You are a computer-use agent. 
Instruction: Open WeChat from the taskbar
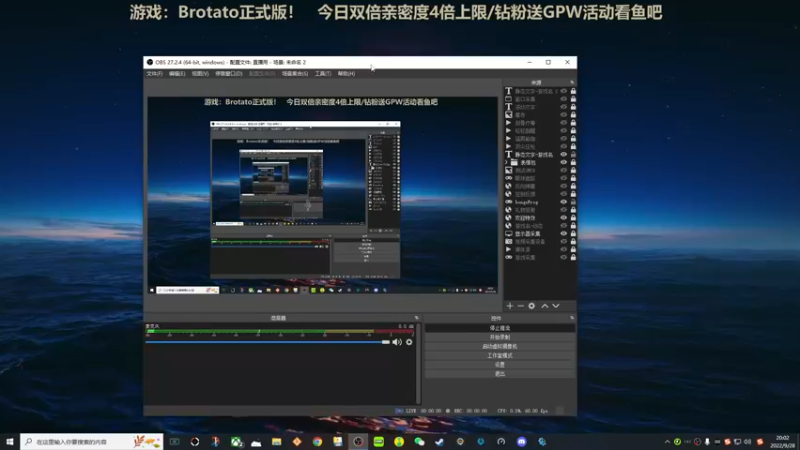pos(419,442)
